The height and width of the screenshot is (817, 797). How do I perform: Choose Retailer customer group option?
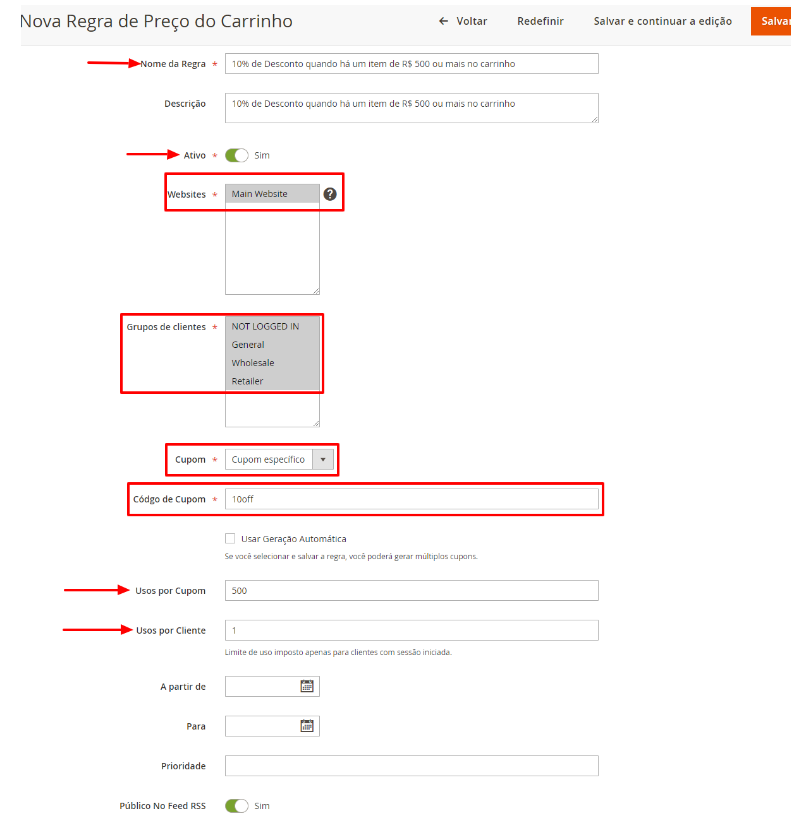click(x=271, y=381)
